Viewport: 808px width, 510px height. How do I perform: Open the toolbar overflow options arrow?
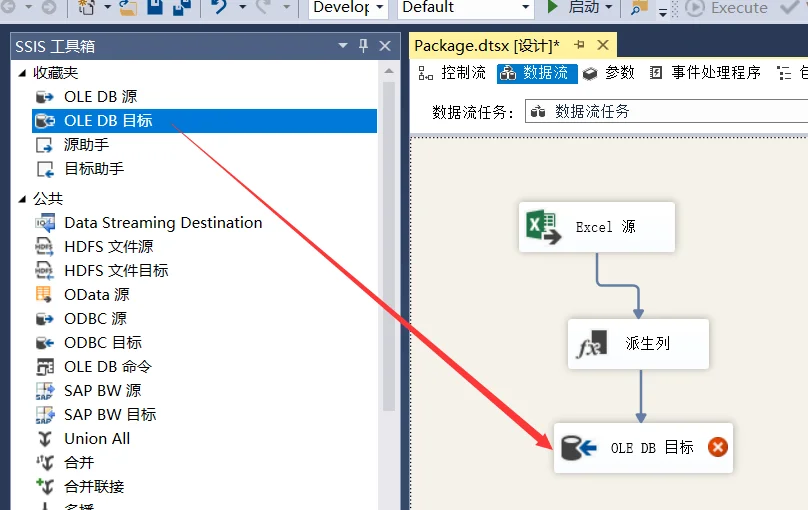point(663,12)
